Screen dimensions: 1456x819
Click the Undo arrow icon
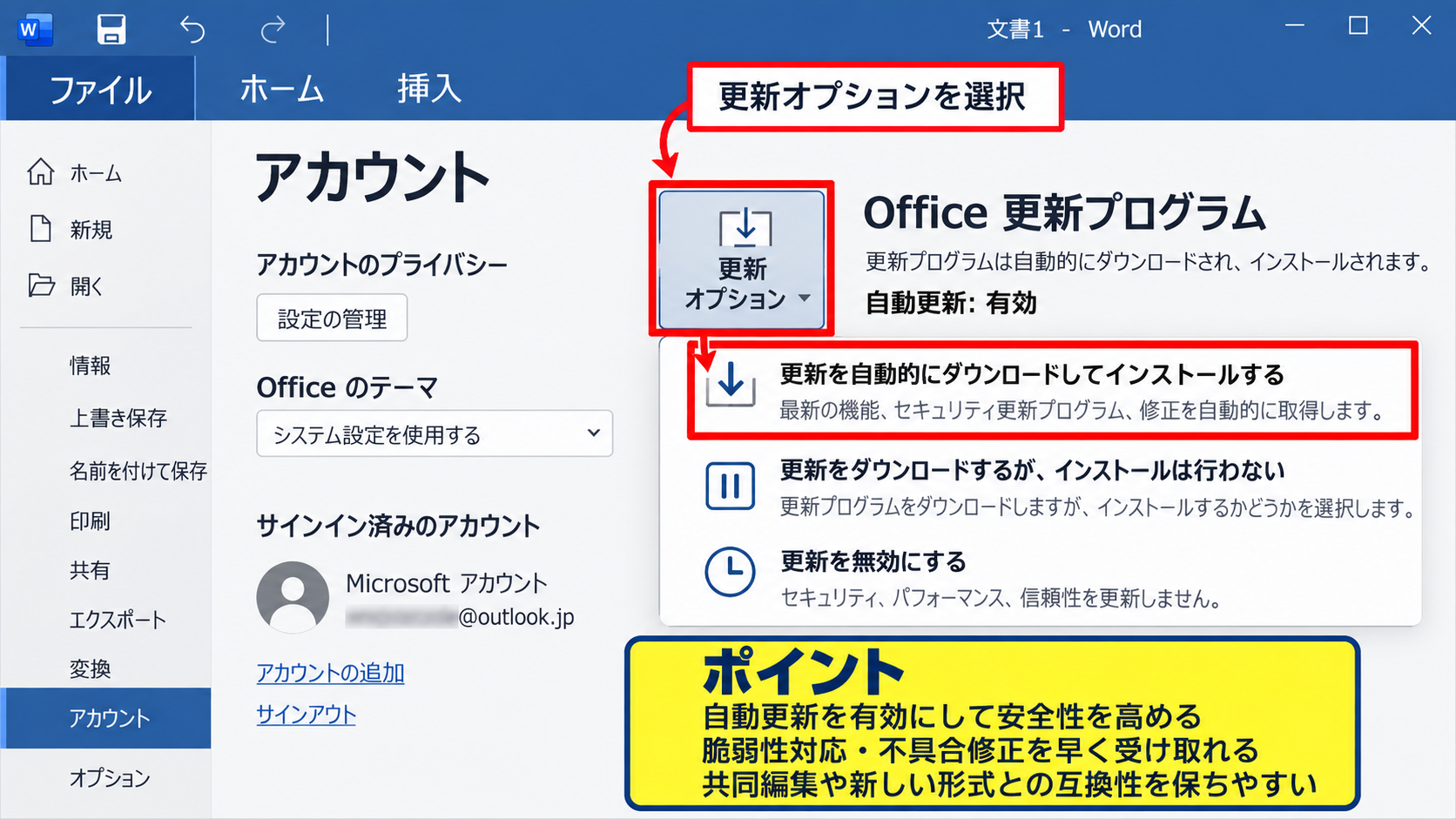click(192, 30)
